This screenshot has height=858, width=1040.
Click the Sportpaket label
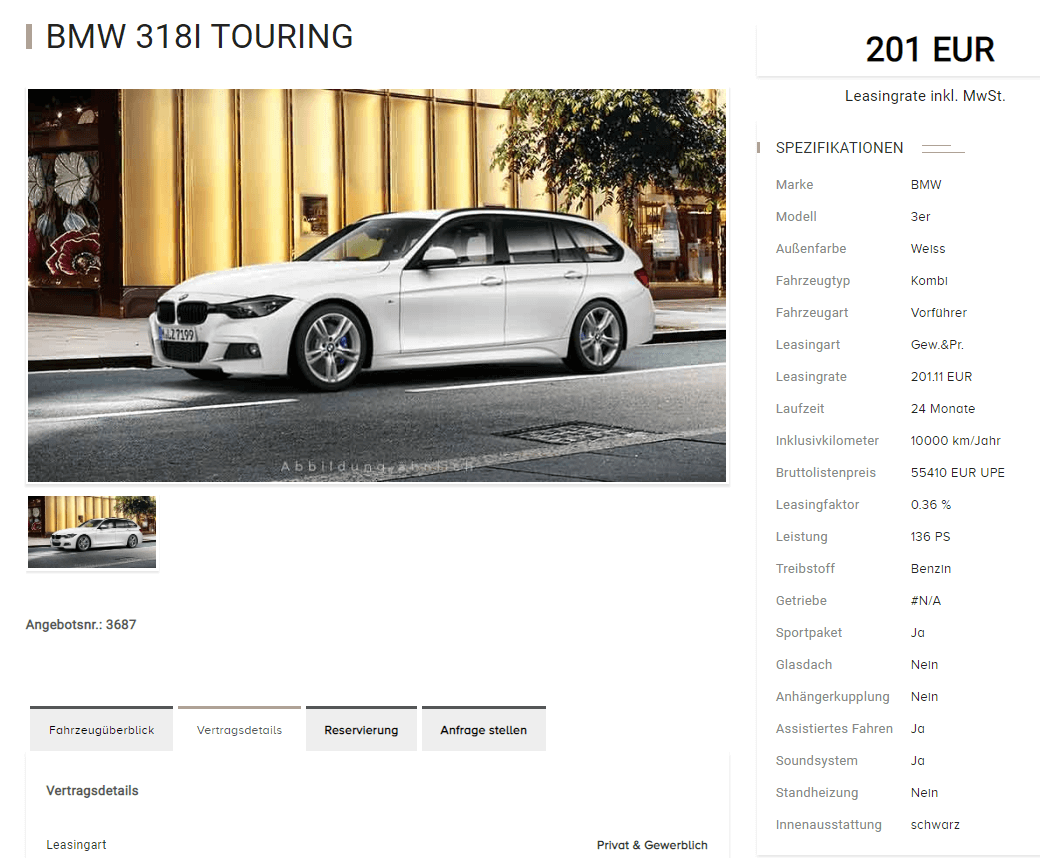809,633
